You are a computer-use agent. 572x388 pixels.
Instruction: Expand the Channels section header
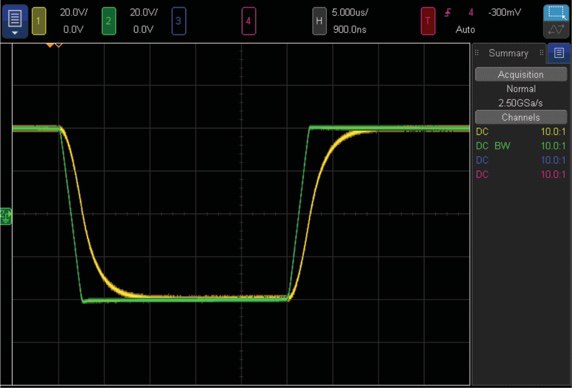coord(521,117)
